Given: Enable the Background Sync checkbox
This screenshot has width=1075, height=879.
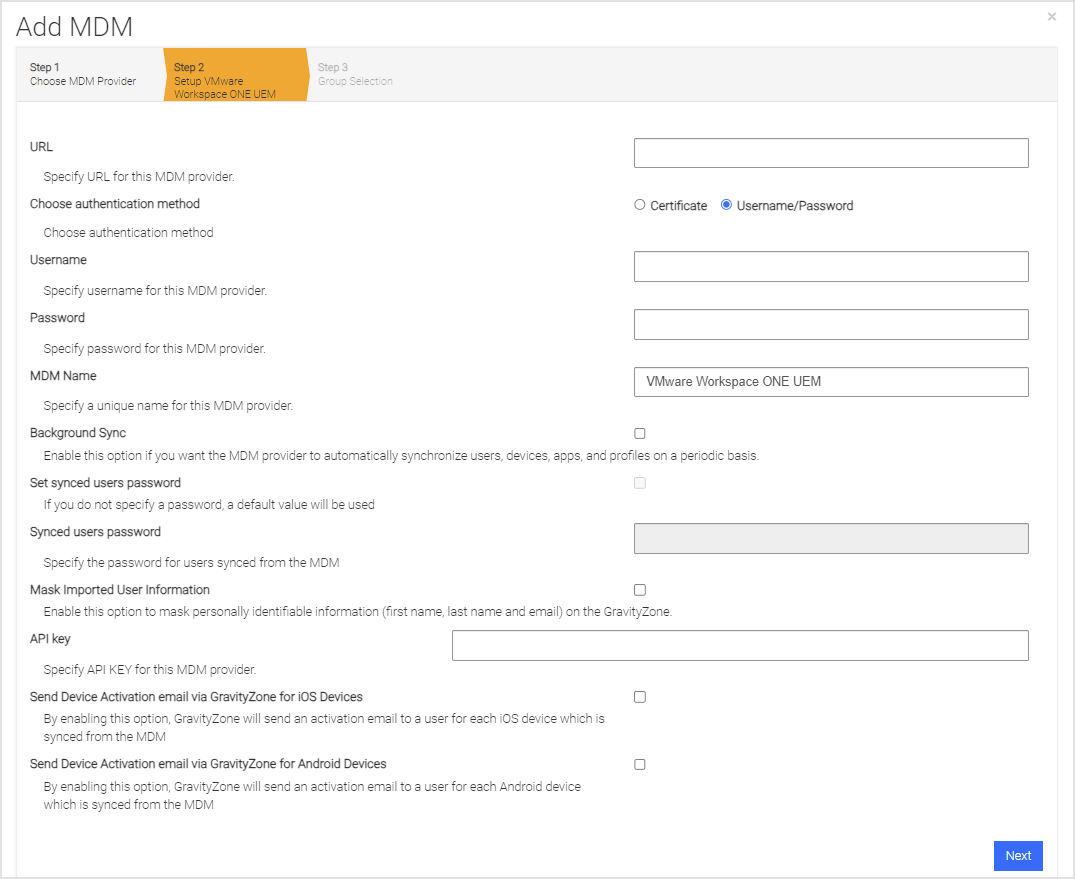Looking at the screenshot, I should 639,433.
